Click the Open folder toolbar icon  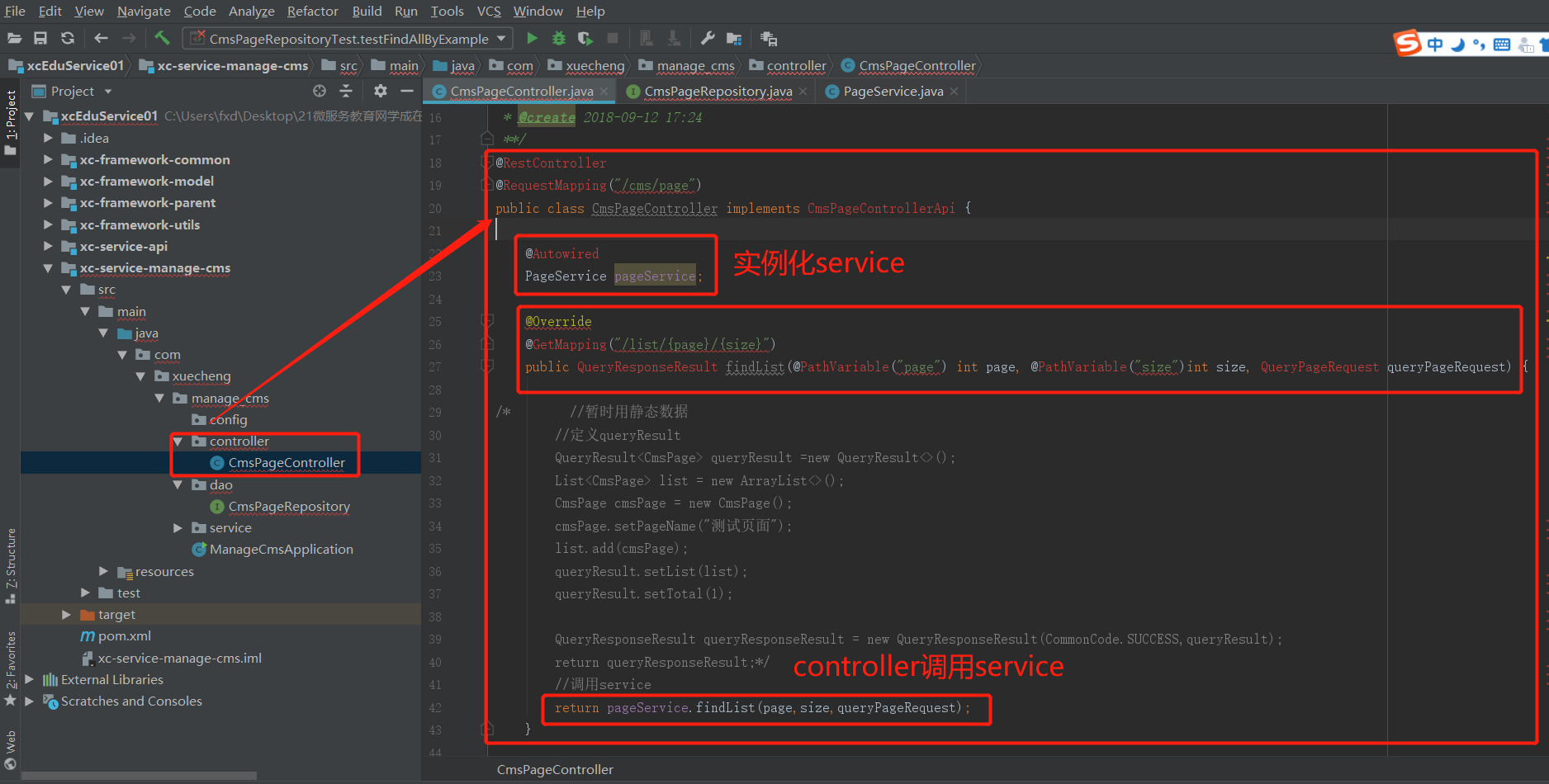point(14,38)
